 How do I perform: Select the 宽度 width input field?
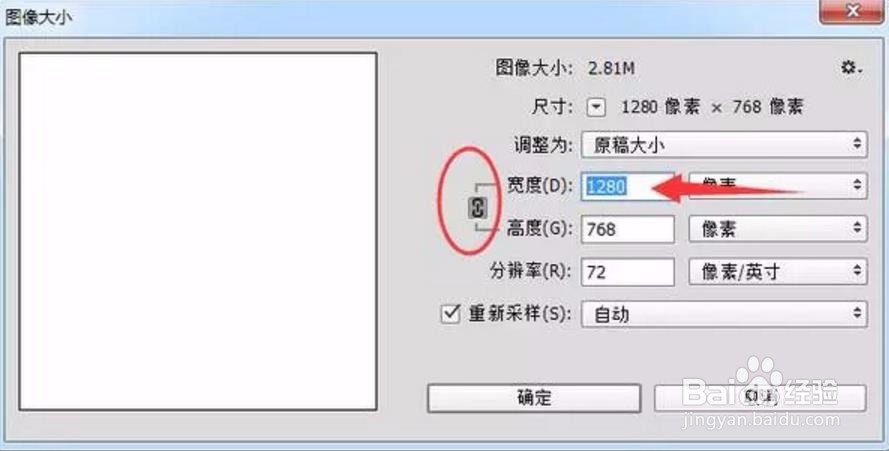tap(628, 186)
